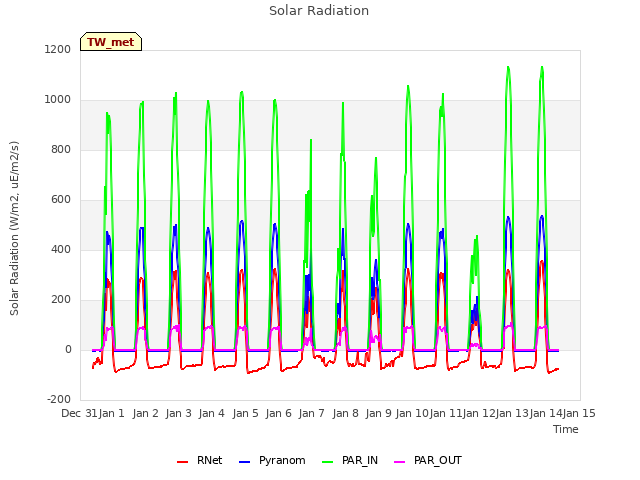The height and width of the screenshot is (480, 640).
Task: Click the Jan 15 x-axis tick label
Action: click(579, 413)
